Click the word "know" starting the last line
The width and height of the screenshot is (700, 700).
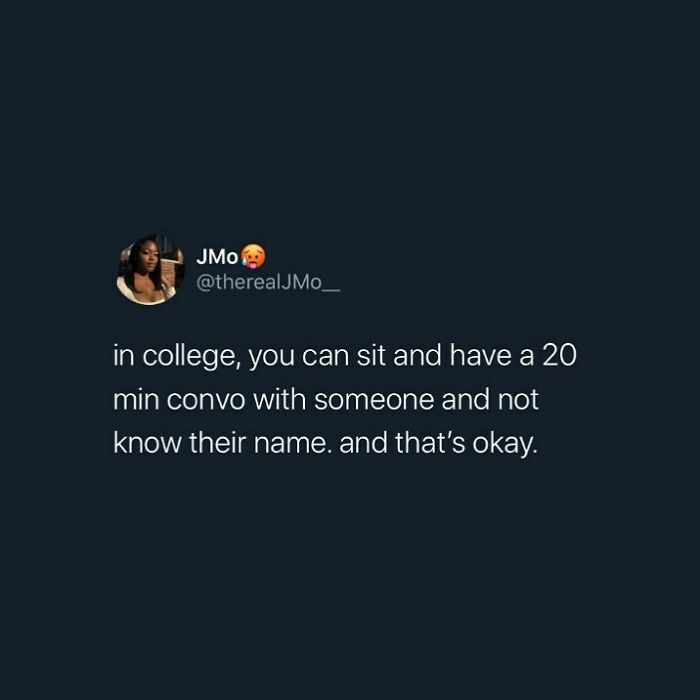(147, 442)
